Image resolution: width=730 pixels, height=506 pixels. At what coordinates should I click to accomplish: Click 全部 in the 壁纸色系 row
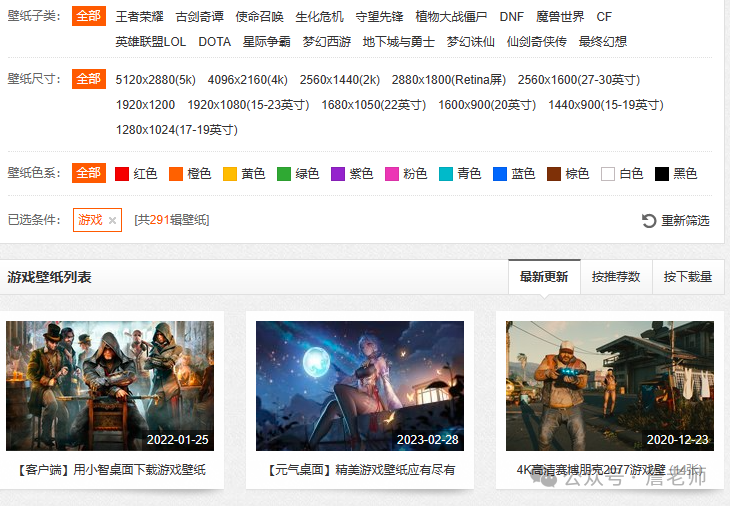point(89,173)
